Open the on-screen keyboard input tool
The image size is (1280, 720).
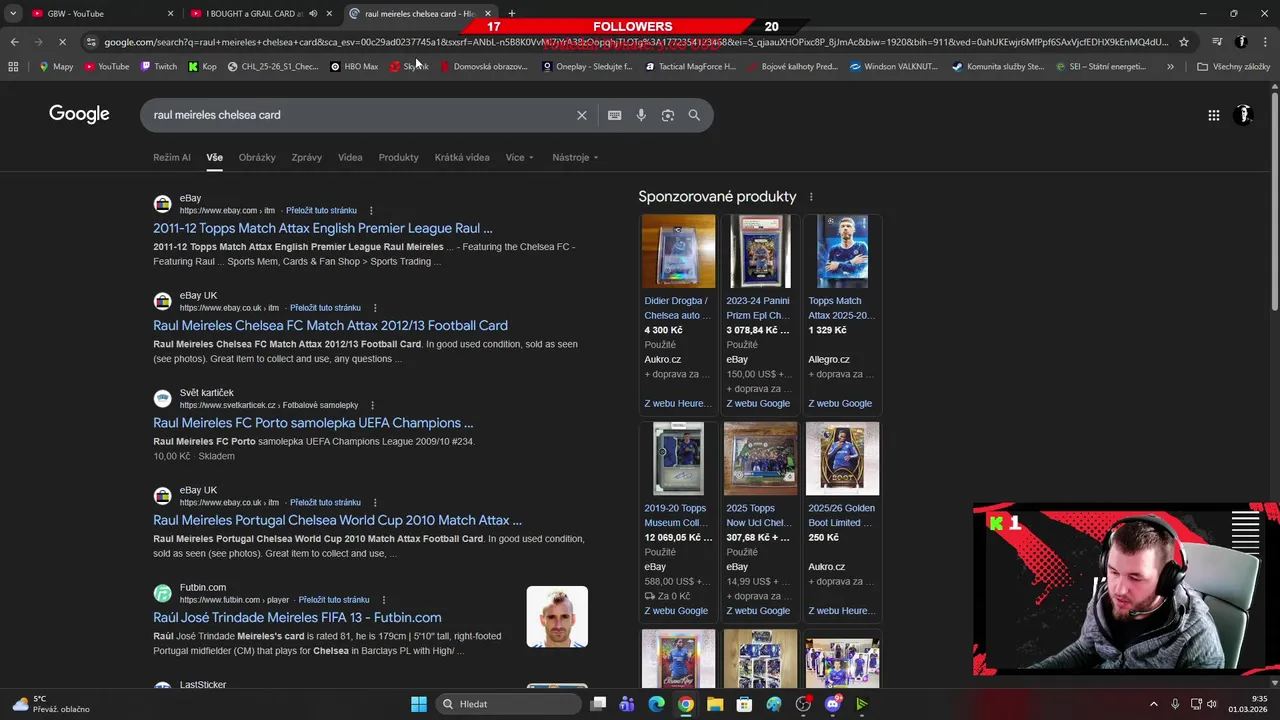pos(614,115)
